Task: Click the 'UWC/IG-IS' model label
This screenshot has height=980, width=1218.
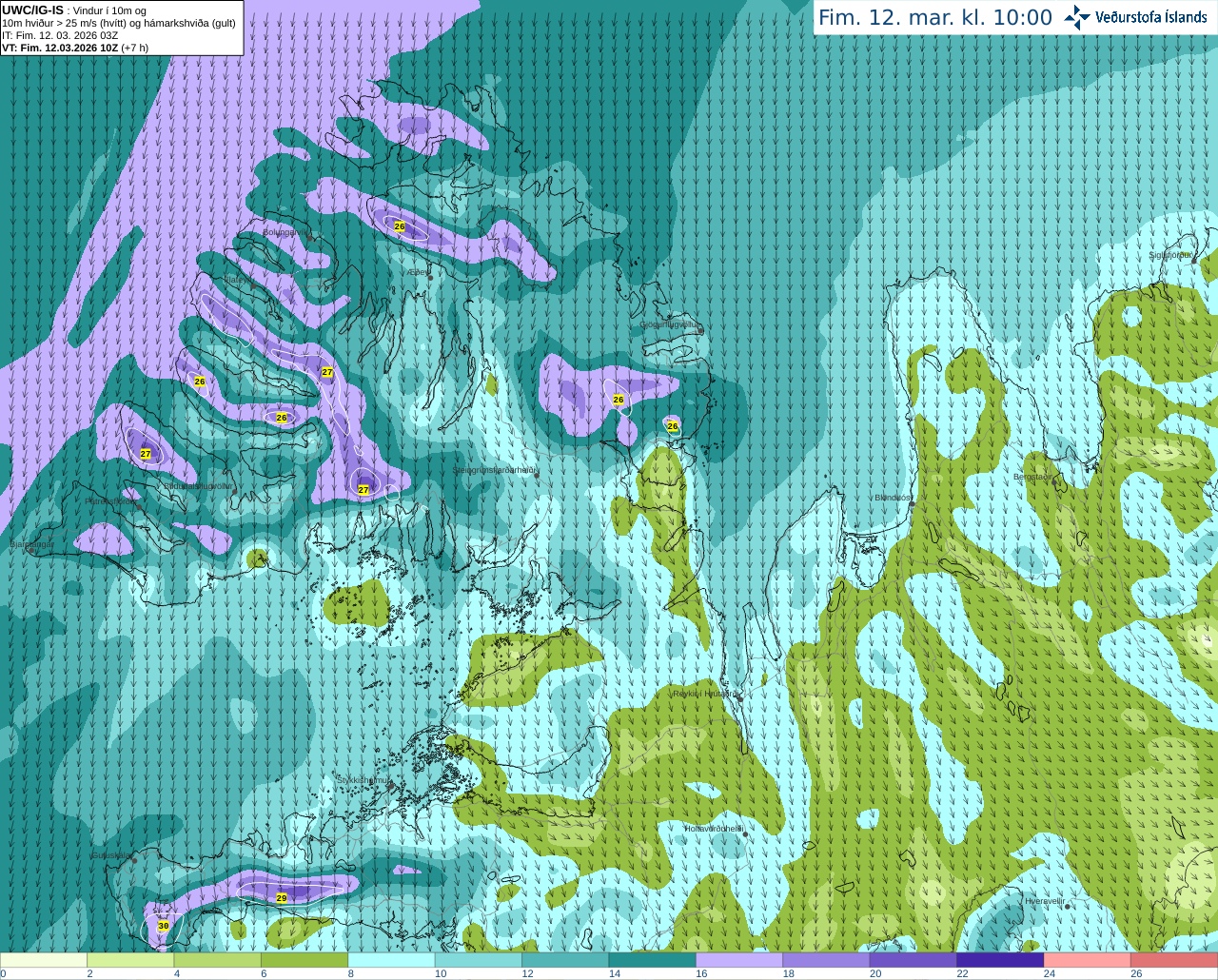Action: point(32,10)
